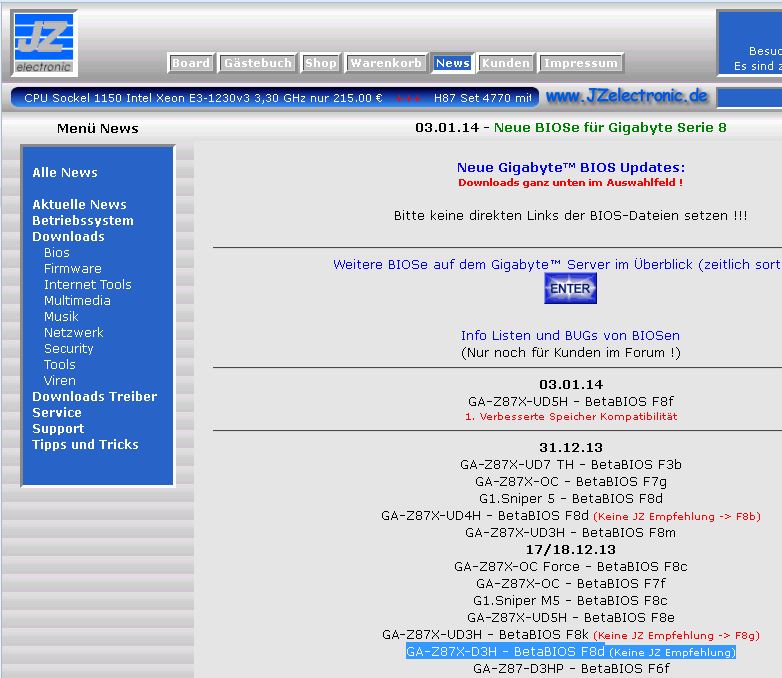Click G1.Sniper 5 BetaBIOS F8d entry
The width and height of the screenshot is (782, 678).
point(571,498)
